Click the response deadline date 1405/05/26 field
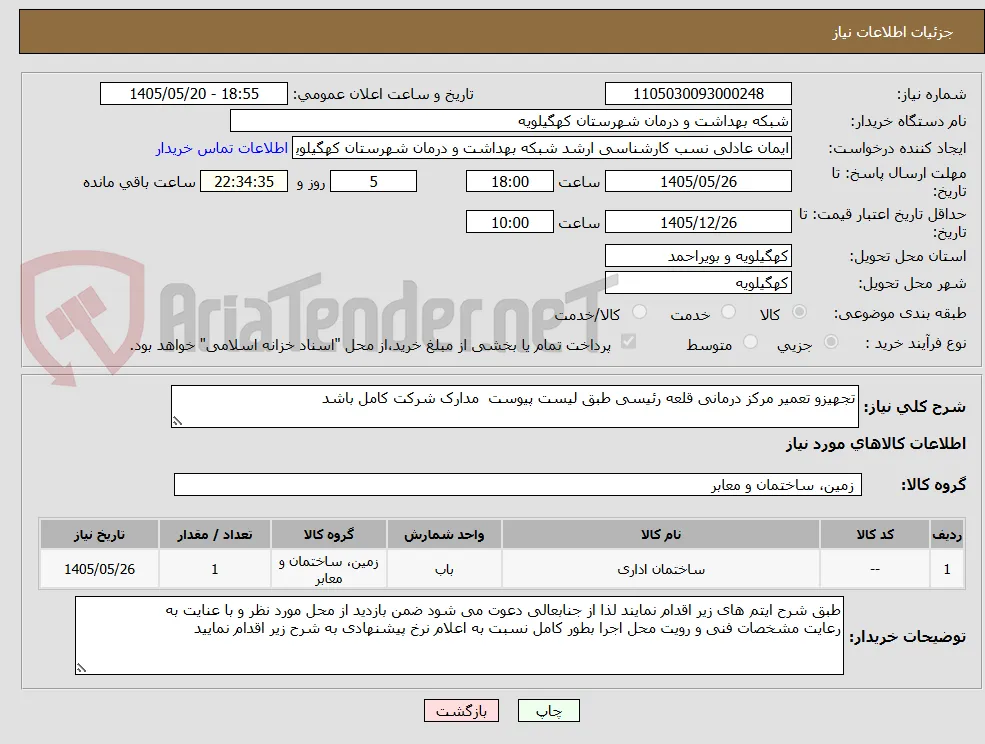 pyautogui.click(x=698, y=182)
